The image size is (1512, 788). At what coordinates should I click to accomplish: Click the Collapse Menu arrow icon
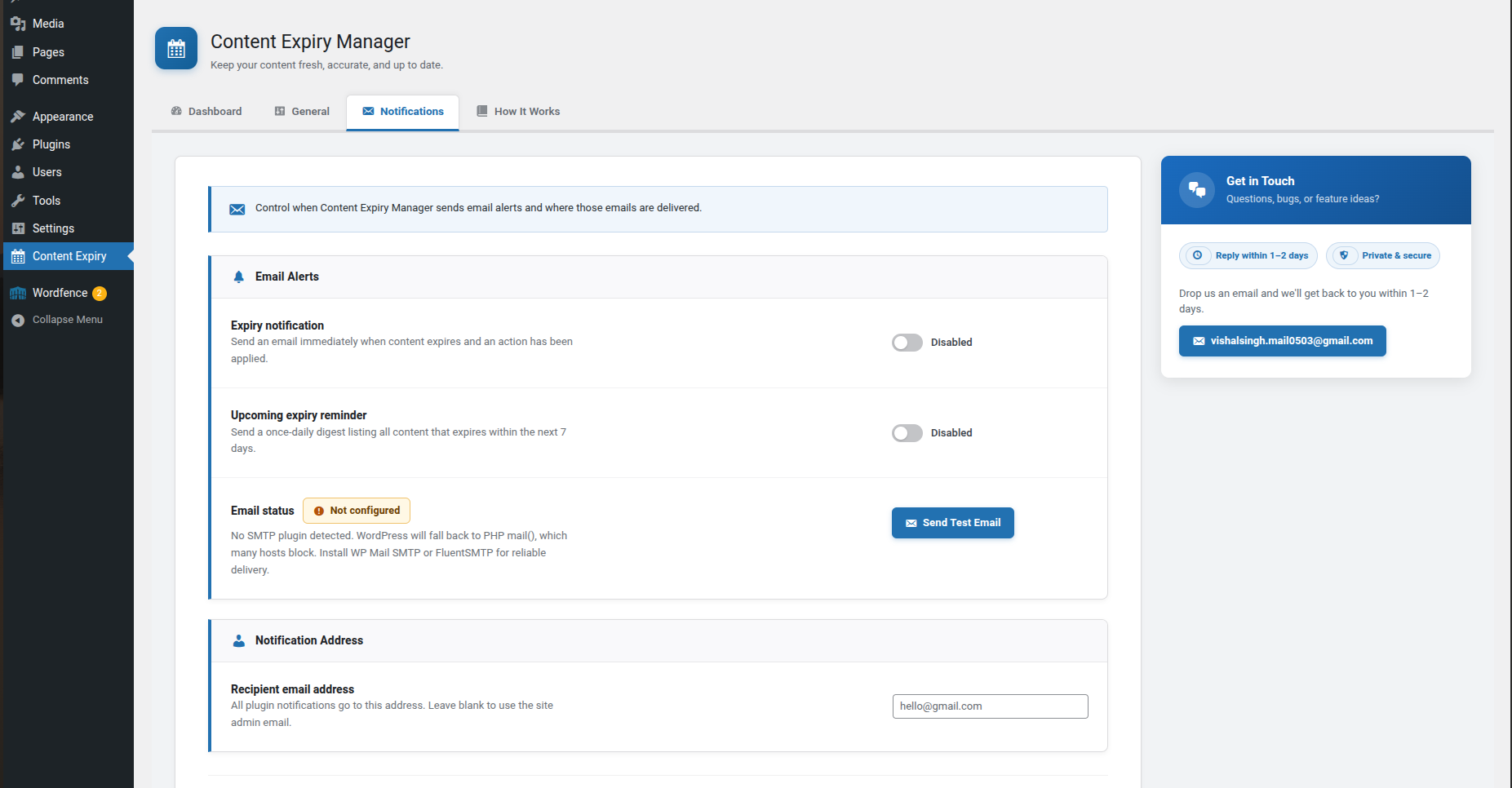(18, 320)
